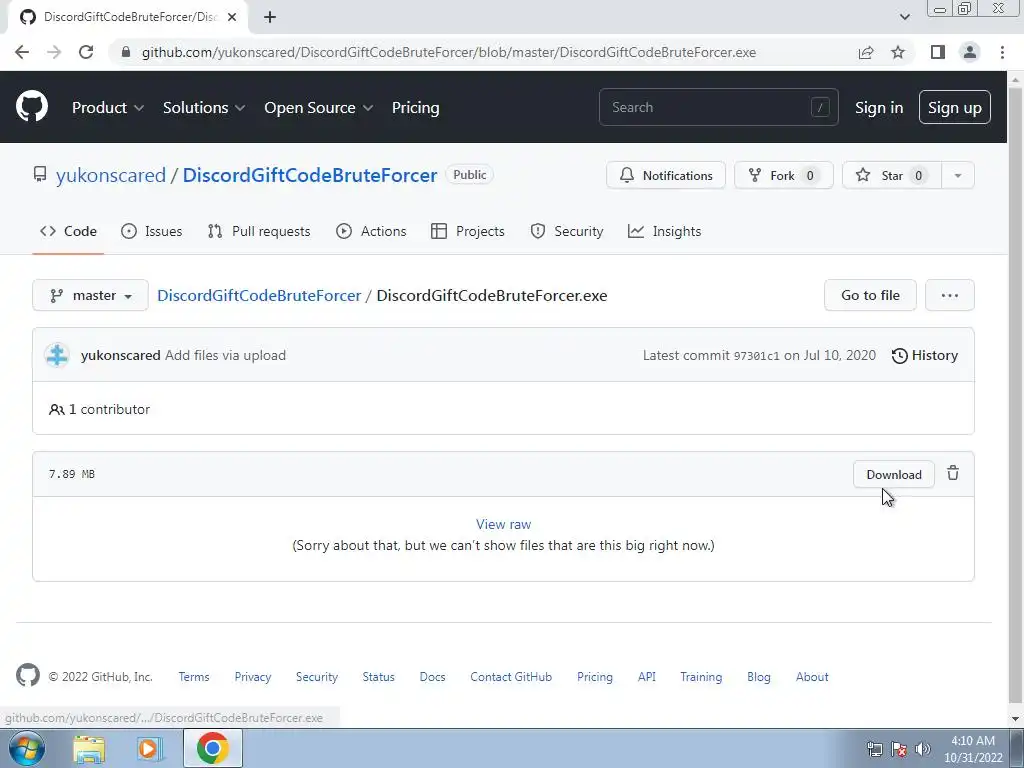Click the yukonscared avatar in commit row
The height and width of the screenshot is (768, 1024).
point(57,355)
